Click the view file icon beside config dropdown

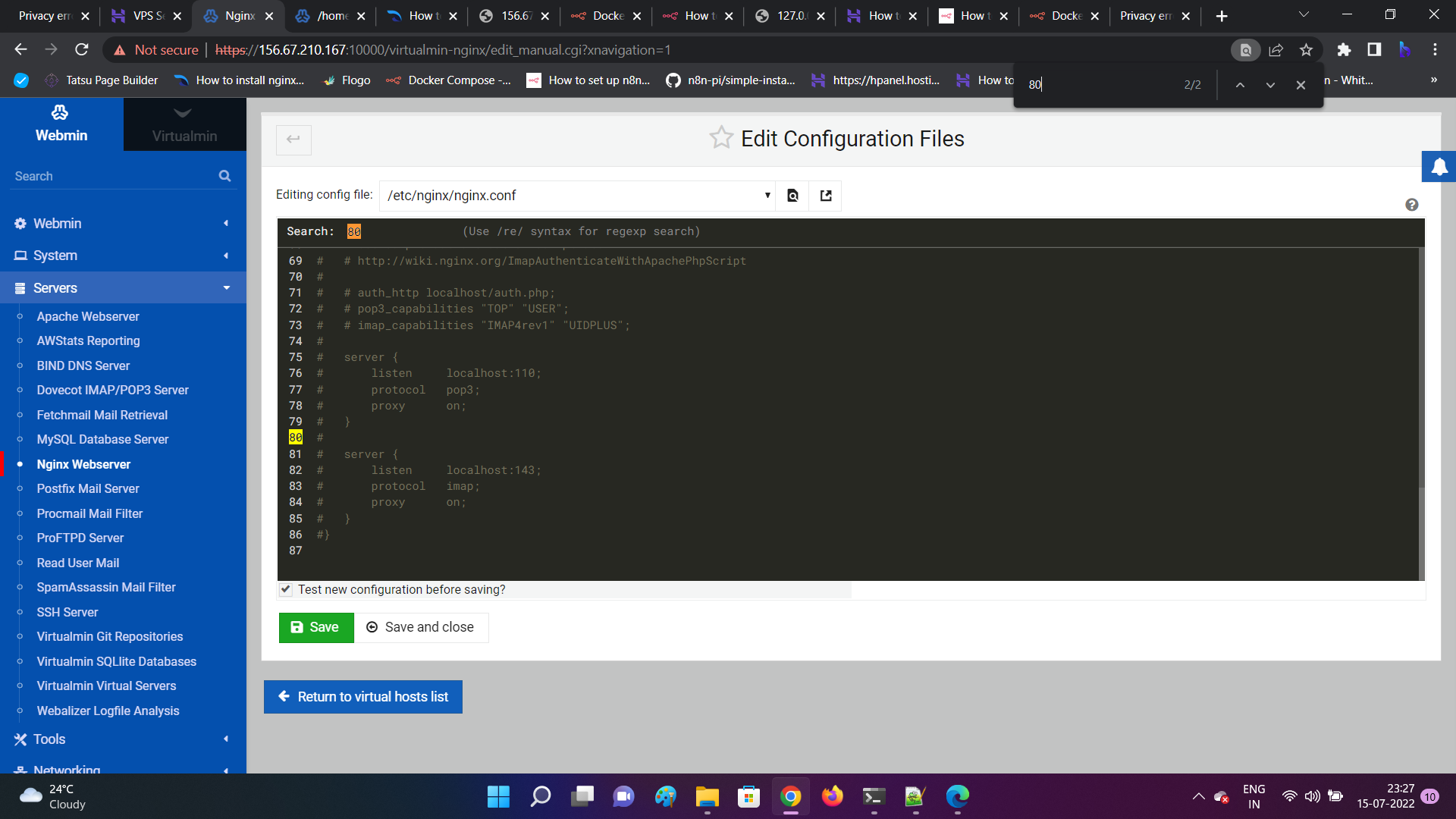[x=792, y=196]
